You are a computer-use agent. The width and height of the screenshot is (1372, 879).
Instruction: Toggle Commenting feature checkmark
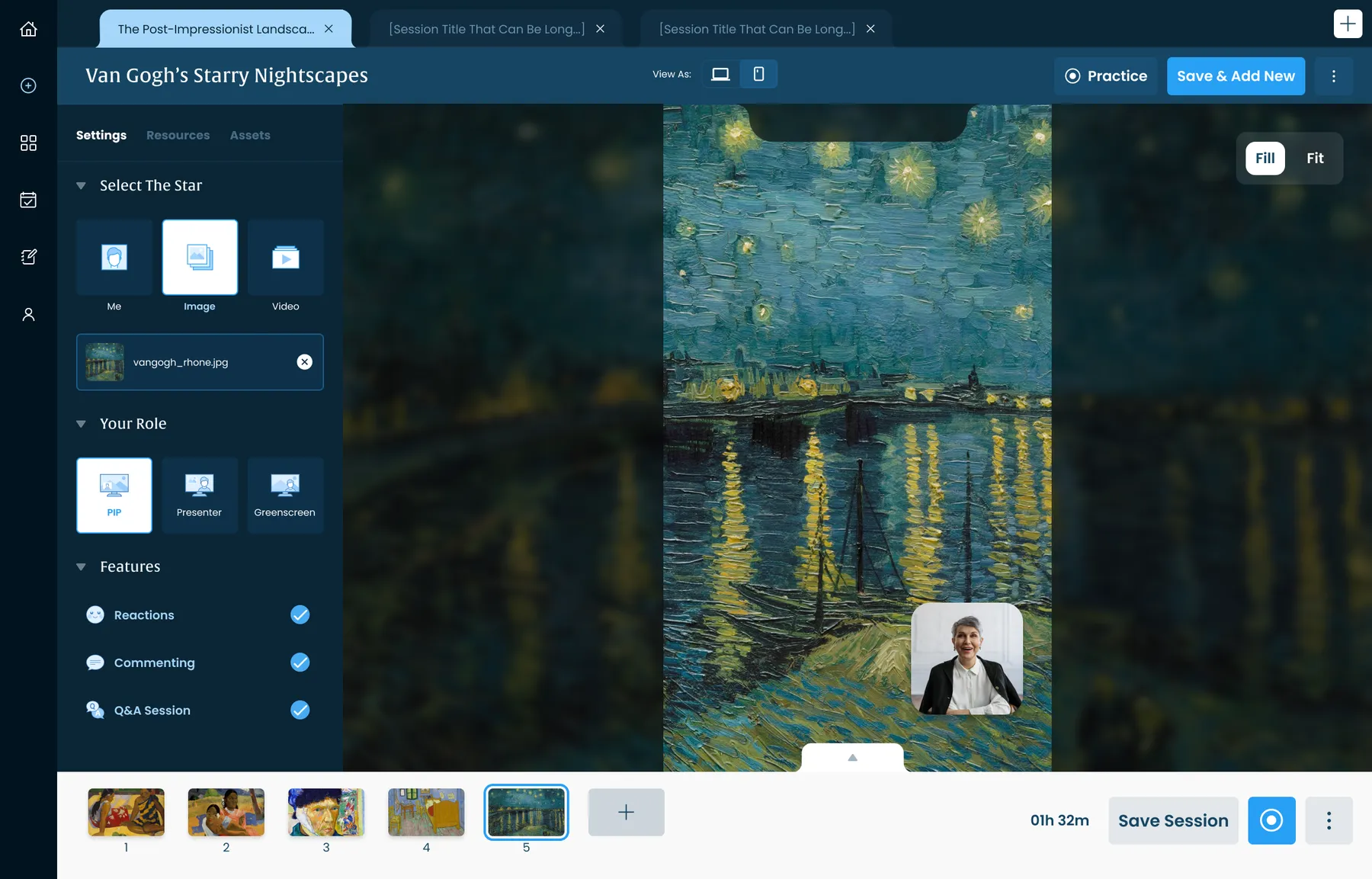point(300,662)
